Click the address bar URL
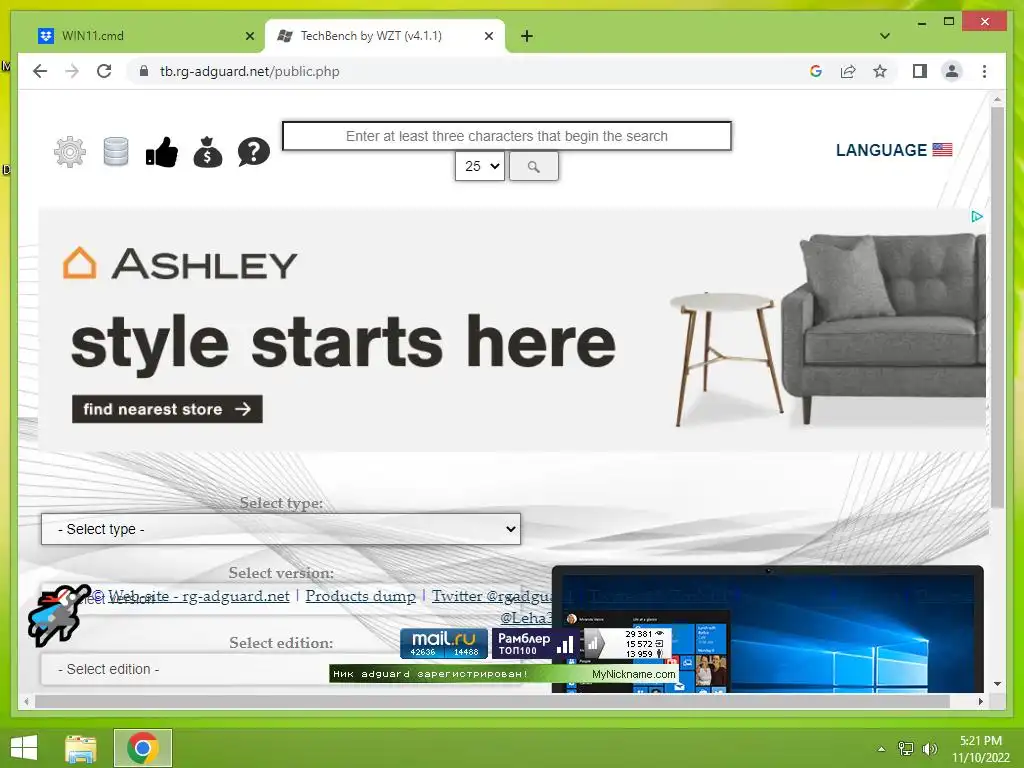Viewport: 1024px width, 768px height. click(x=249, y=71)
